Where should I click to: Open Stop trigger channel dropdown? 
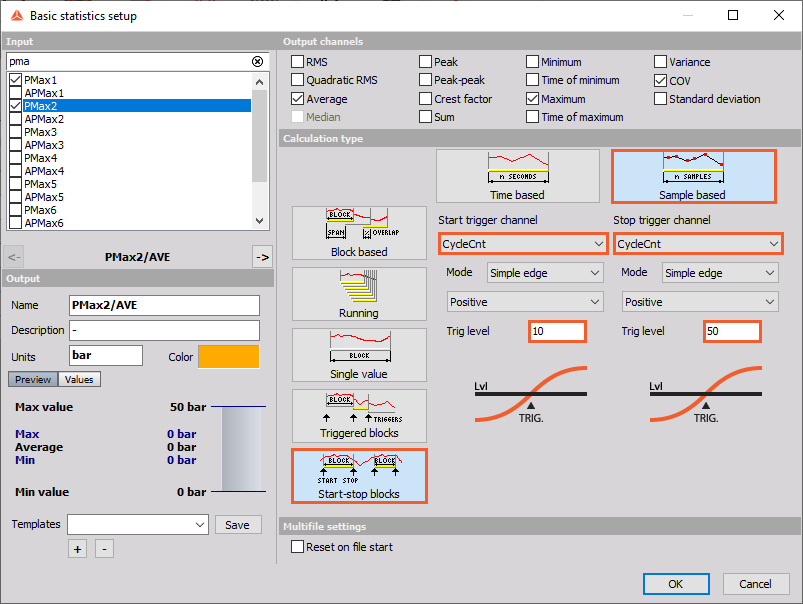(x=699, y=244)
